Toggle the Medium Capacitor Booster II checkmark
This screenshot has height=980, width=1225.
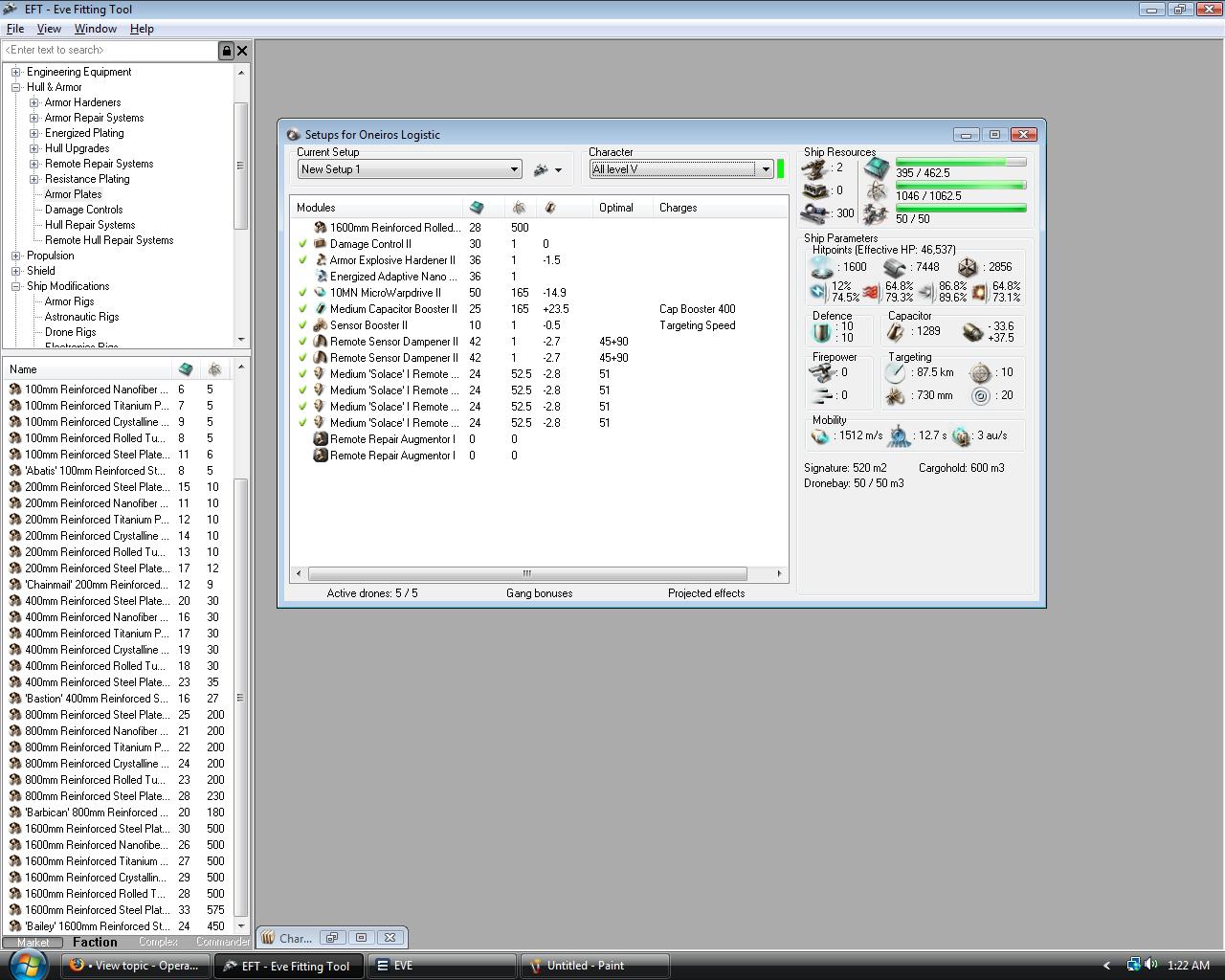[x=302, y=309]
